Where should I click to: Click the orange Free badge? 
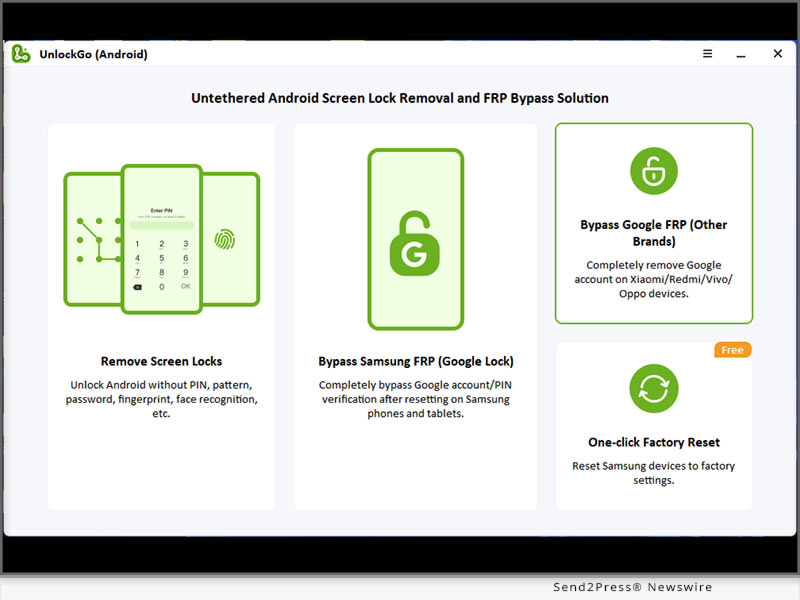[733, 350]
